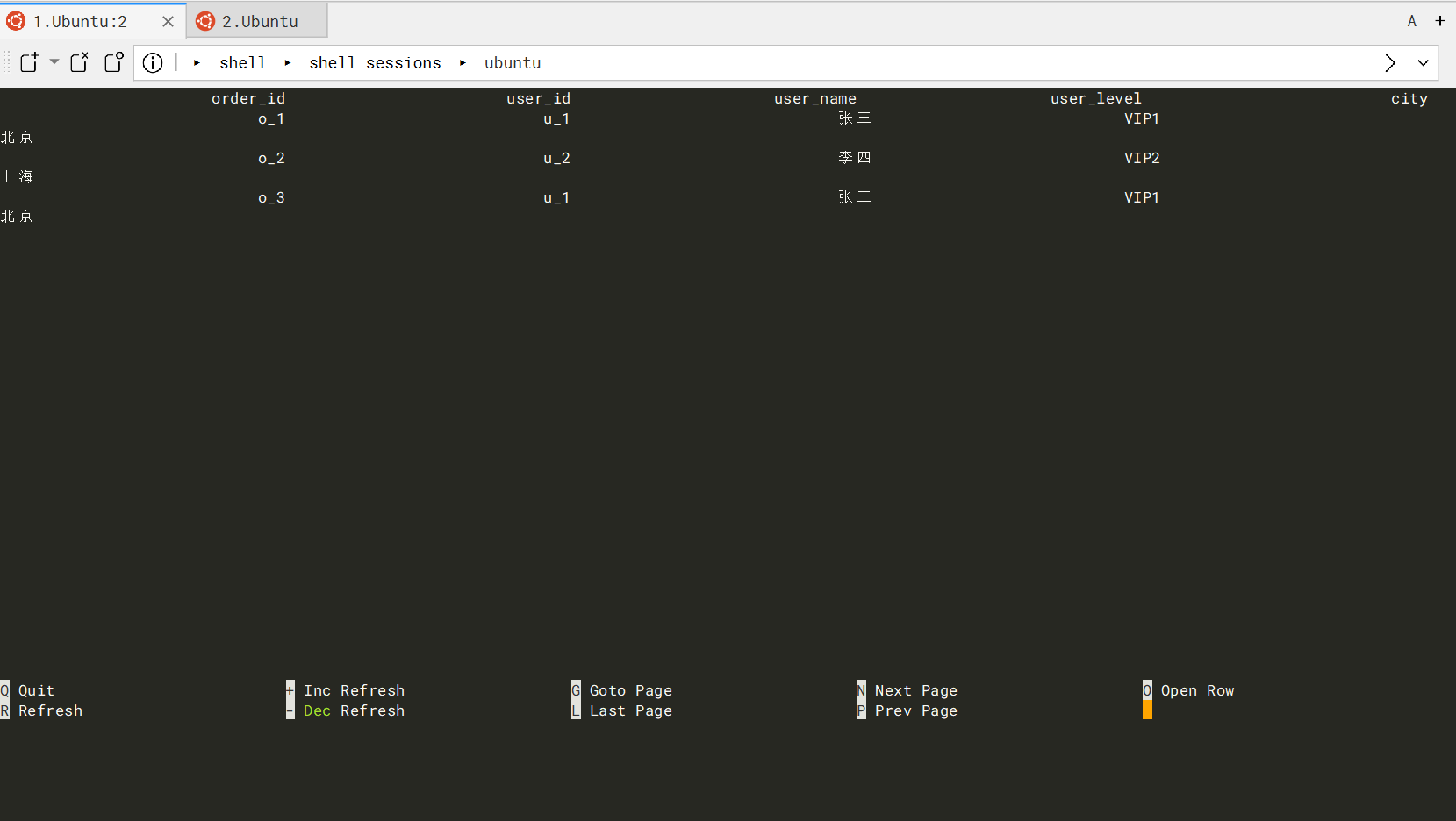The image size is (1456, 821).
Task: Click VIP1 in the o_3 row
Action: [1142, 197]
